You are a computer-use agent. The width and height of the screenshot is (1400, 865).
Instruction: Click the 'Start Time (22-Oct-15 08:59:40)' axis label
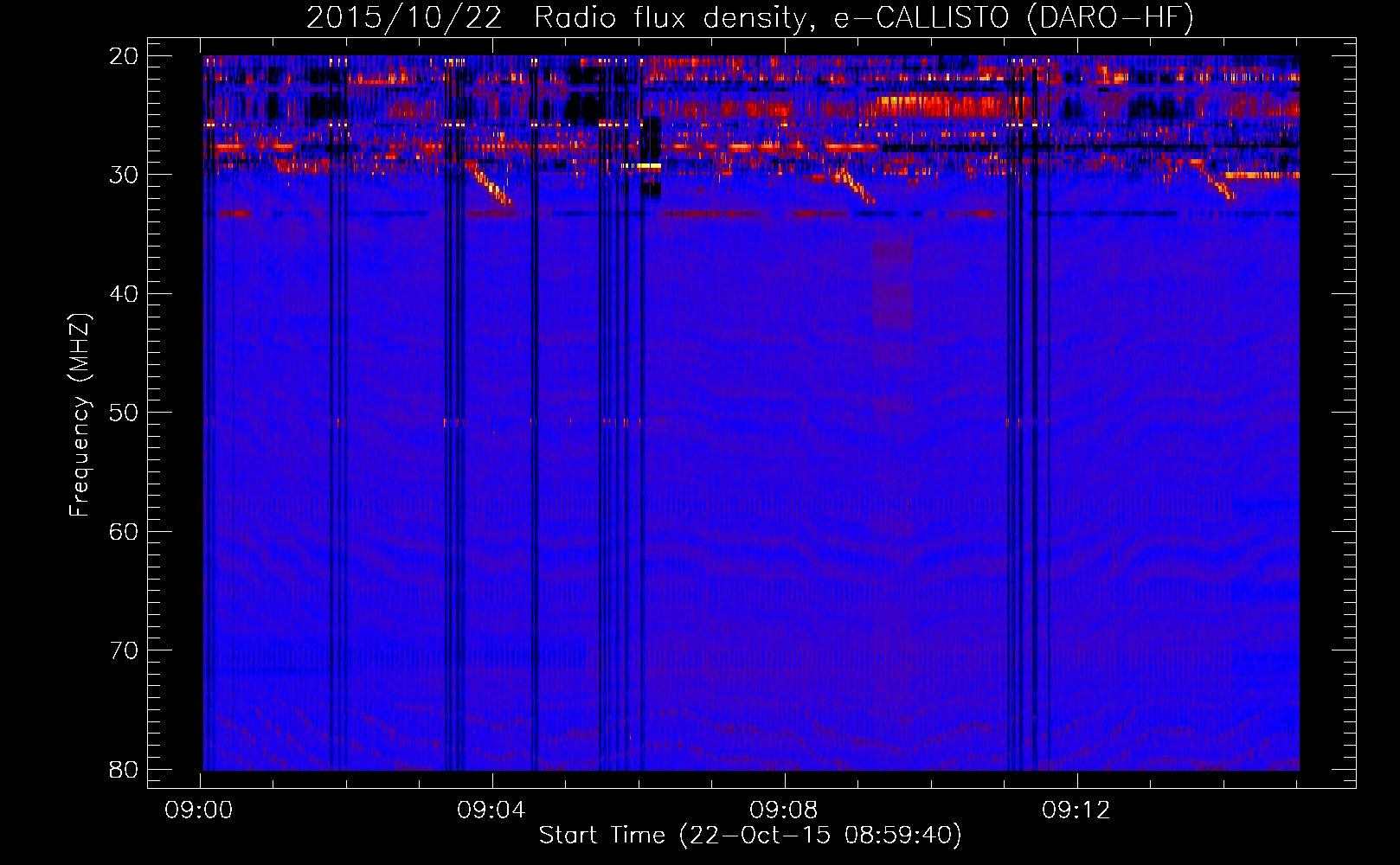click(x=750, y=836)
